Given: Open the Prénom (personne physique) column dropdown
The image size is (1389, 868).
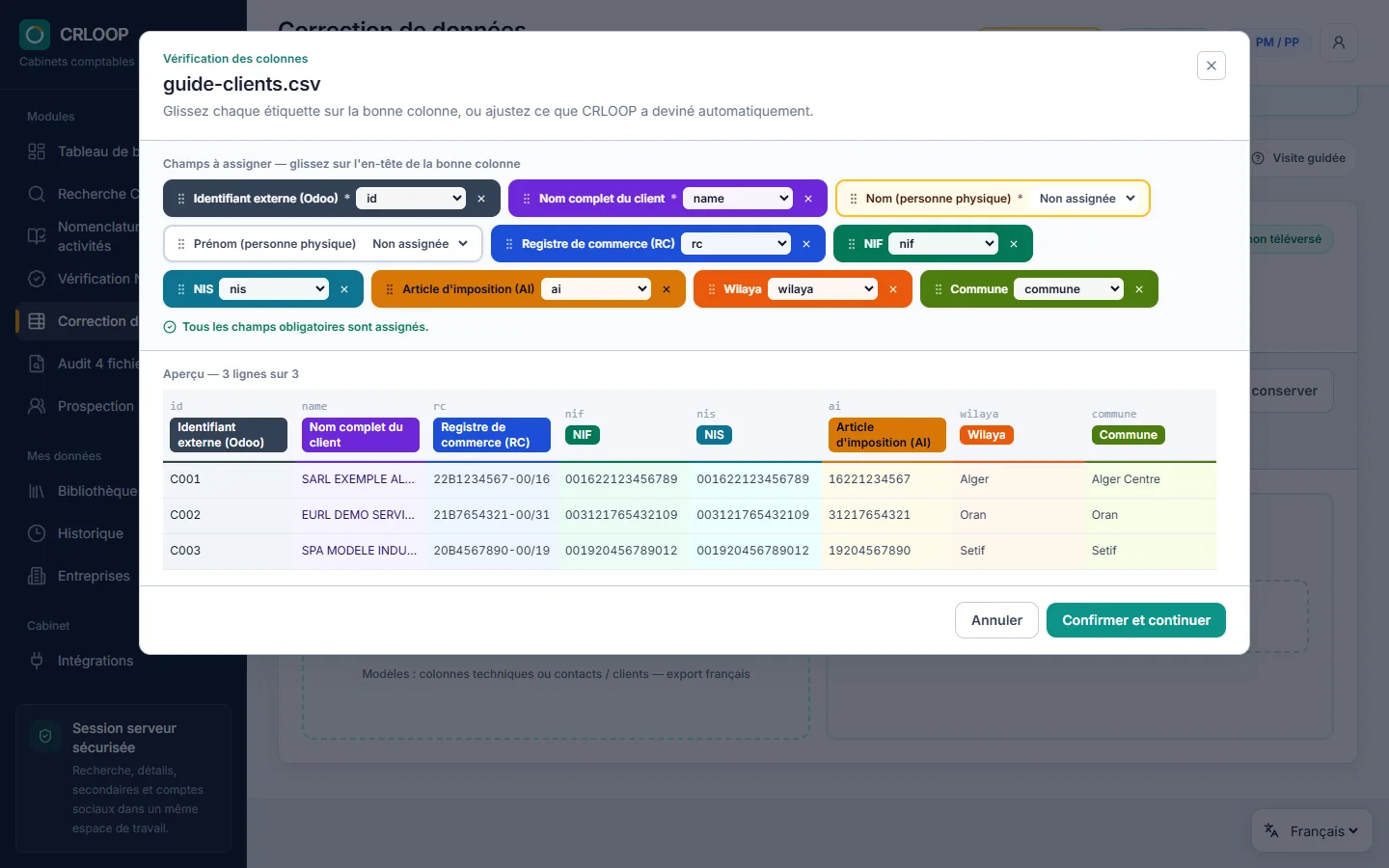Looking at the screenshot, I should point(421,244).
